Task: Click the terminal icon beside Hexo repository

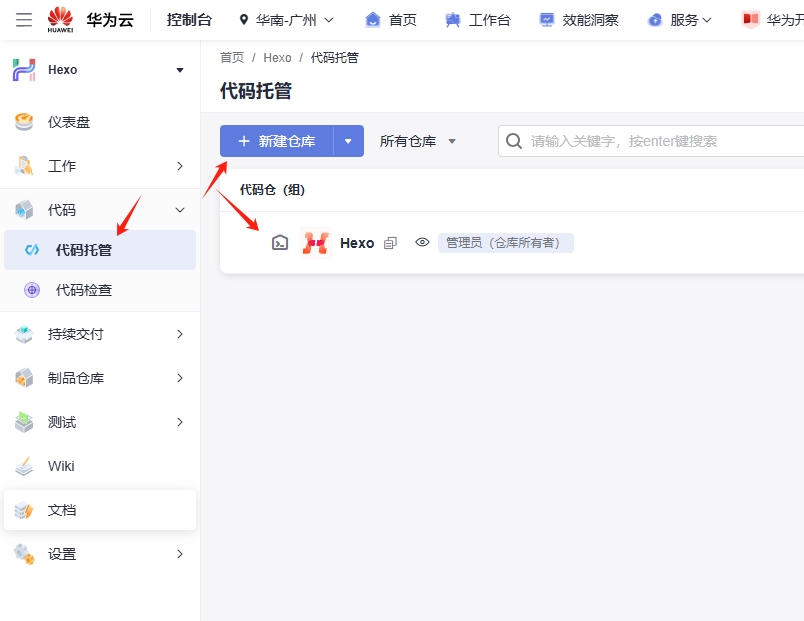Action: (x=280, y=242)
